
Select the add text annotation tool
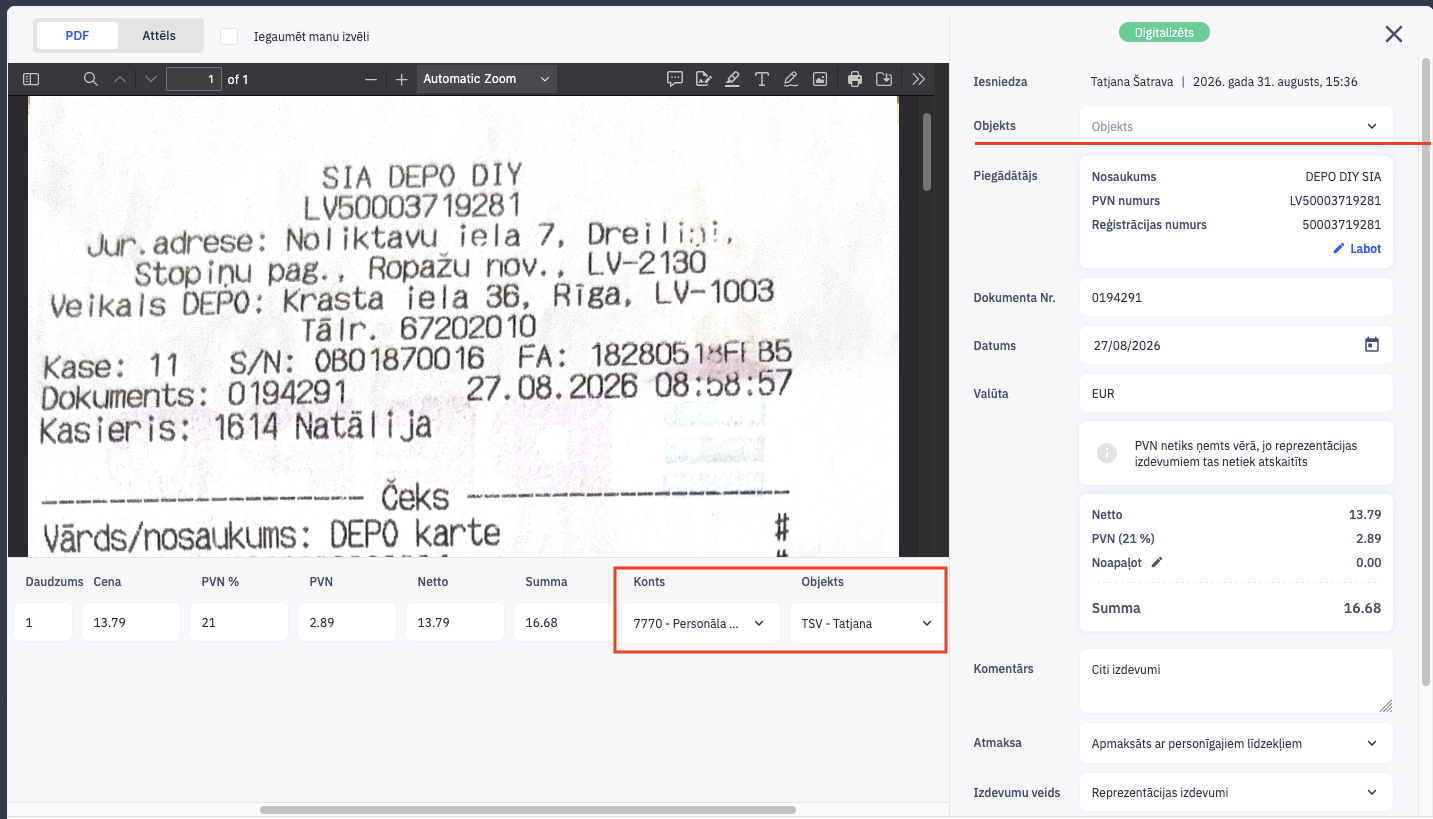pos(762,79)
